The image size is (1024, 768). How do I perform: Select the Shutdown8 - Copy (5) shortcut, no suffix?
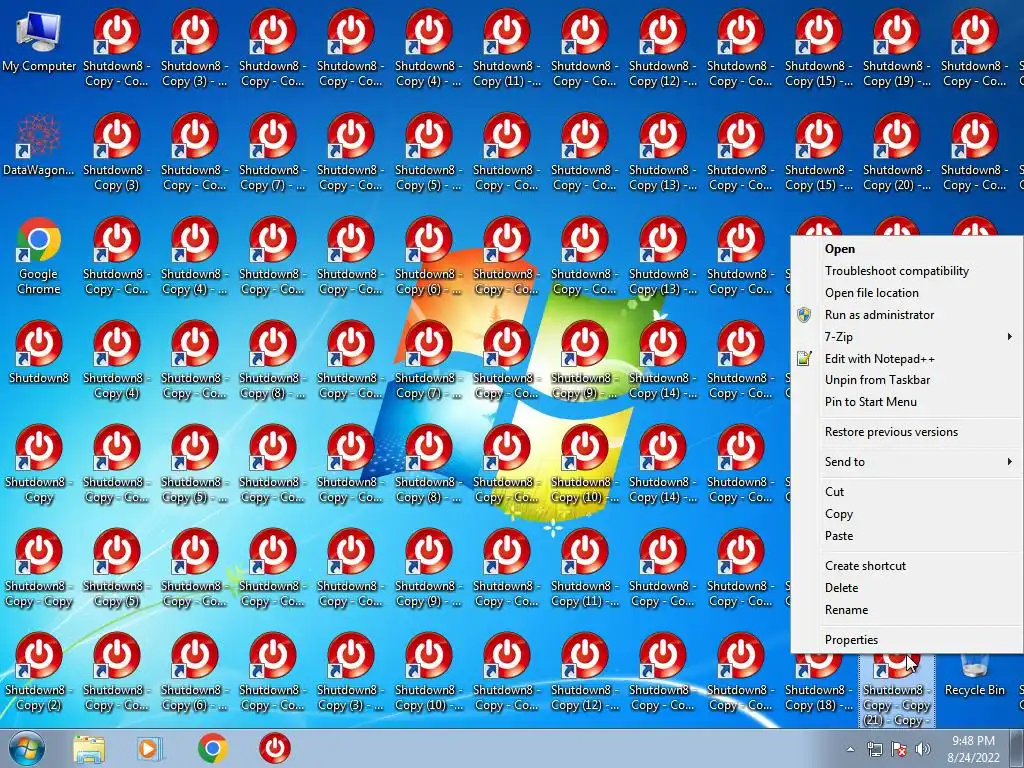tap(116, 568)
